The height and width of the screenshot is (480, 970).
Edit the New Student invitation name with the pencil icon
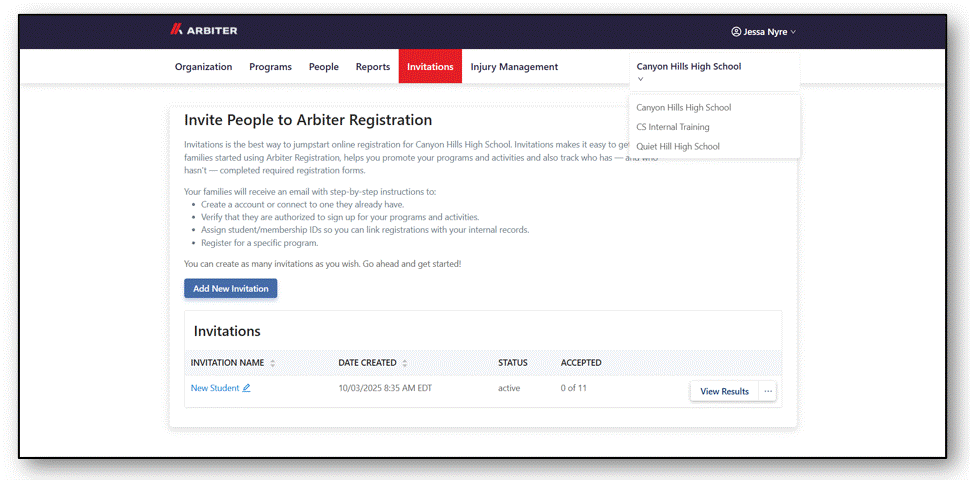click(x=246, y=388)
